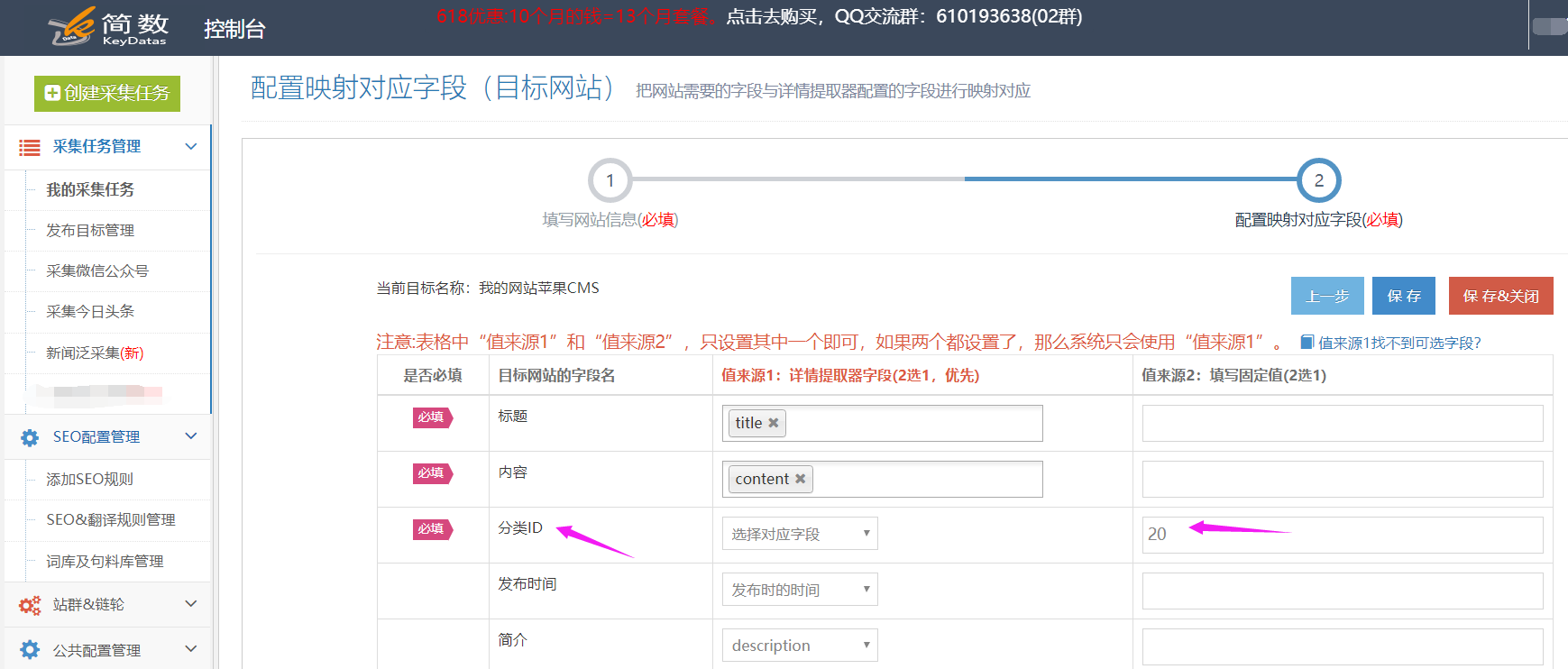Click the KeyDatas logo icon
Viewport: 1568px width, 669px height.
pyautogui.click(x=72, y=25)
